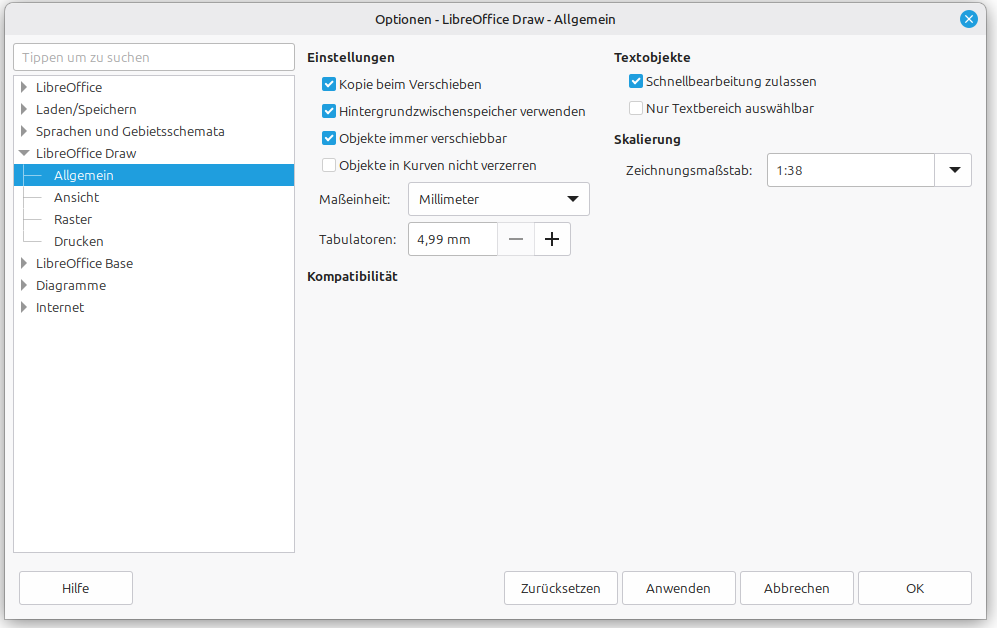Select the Raster page
Viewport: 997px width, 628px height.
[72, 219]
